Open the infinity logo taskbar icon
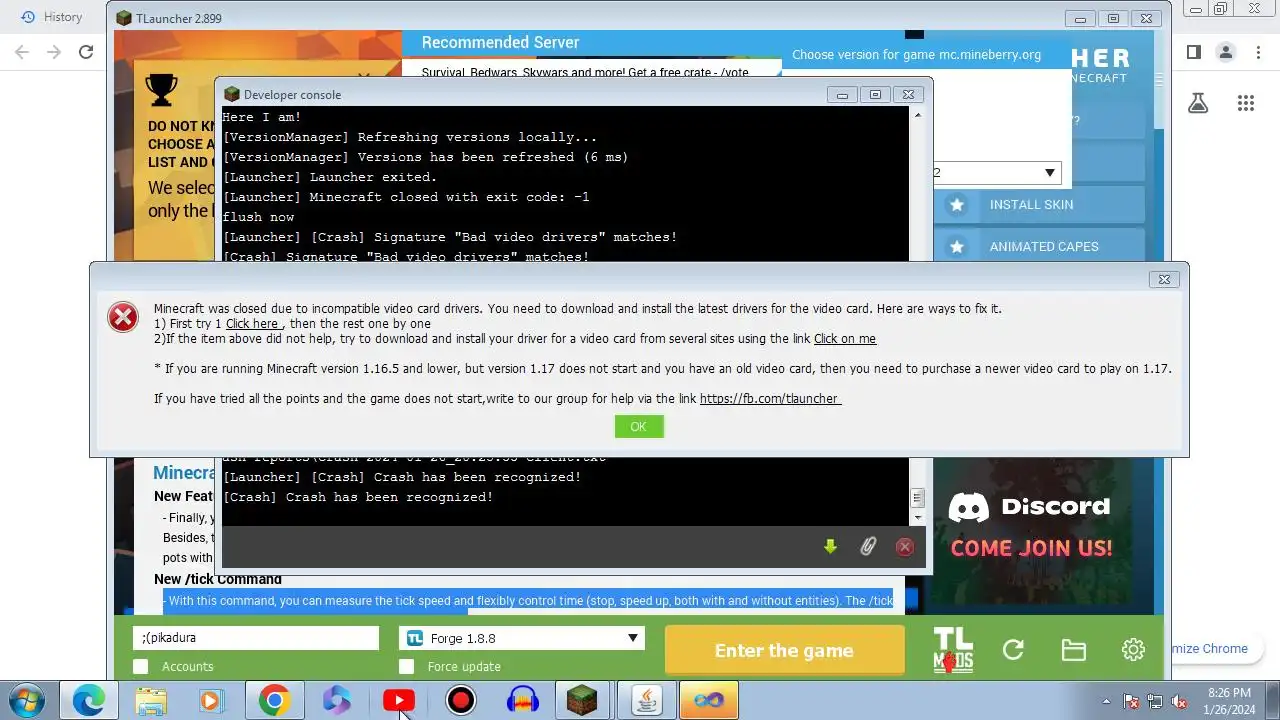 [709, 700]
